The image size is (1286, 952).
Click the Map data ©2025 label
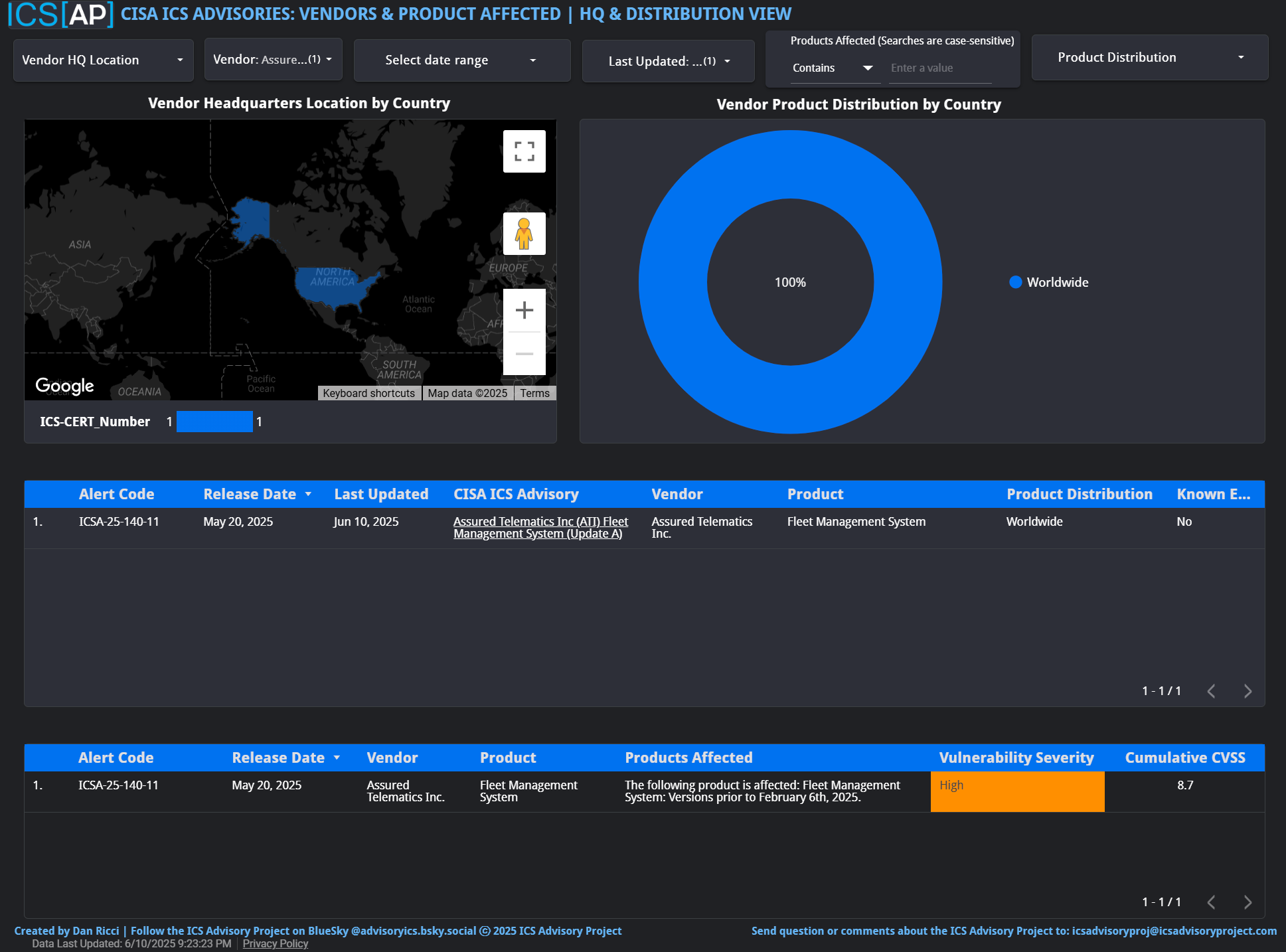pyautogui.click(x=467, y=393)
